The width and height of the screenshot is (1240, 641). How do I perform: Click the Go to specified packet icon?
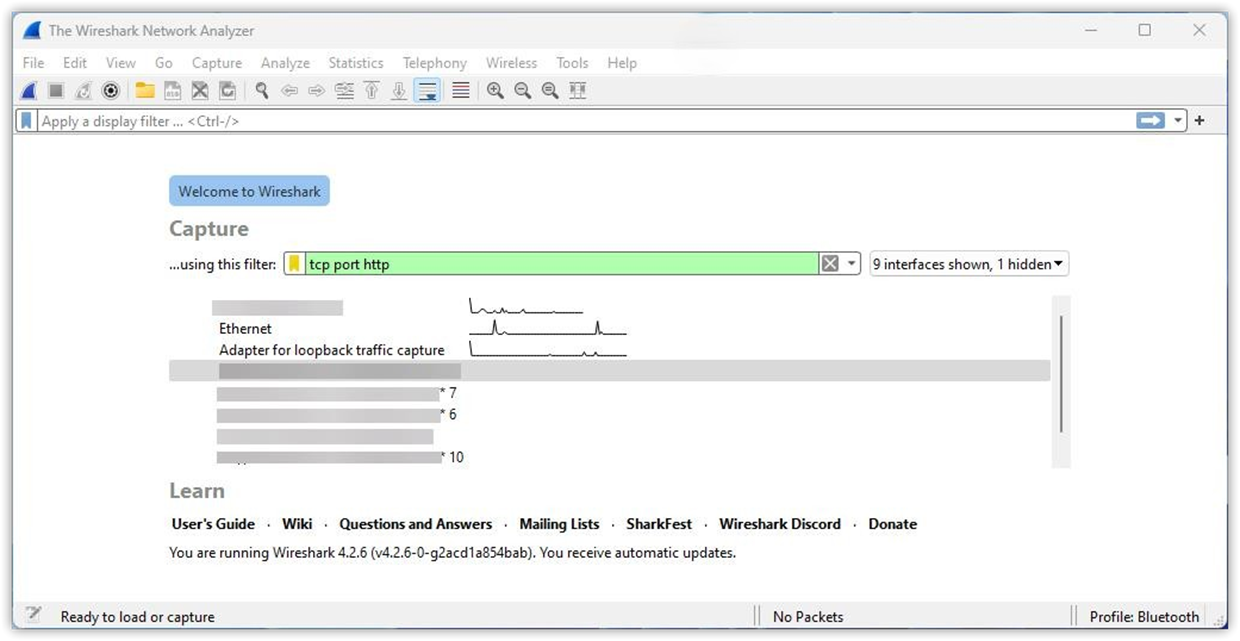(345, 91)
